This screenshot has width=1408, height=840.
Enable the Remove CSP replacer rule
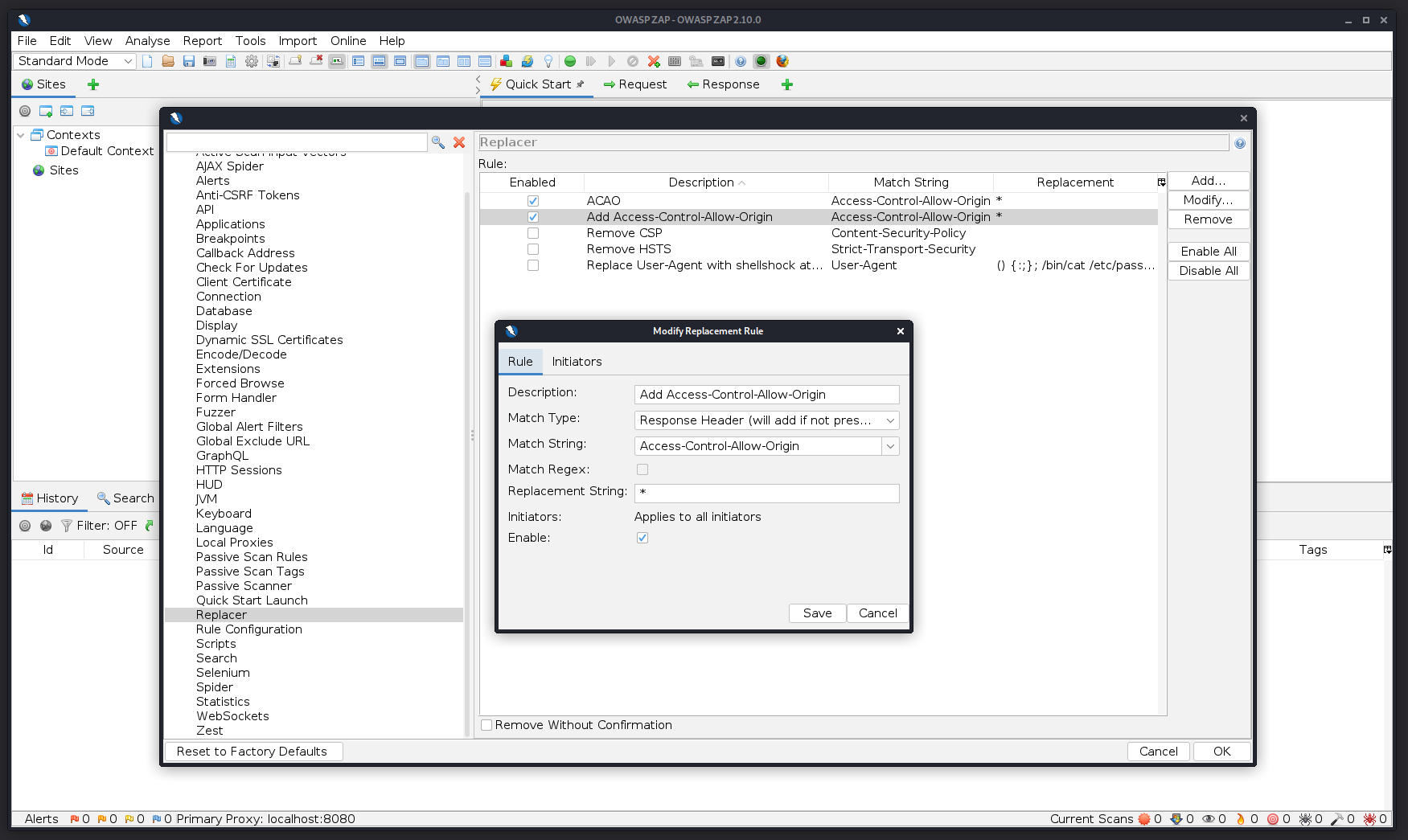click(x=533, y=233)
